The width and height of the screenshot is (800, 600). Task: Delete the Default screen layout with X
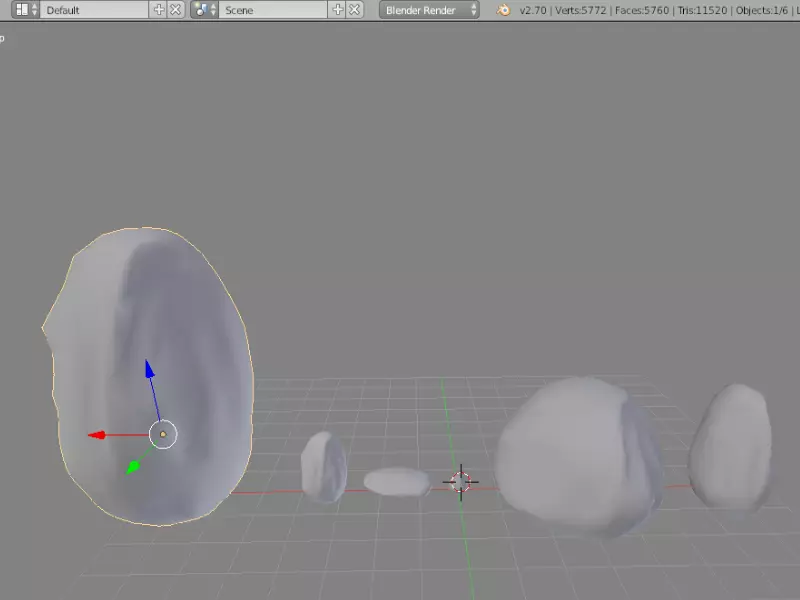tap(176, 10)
